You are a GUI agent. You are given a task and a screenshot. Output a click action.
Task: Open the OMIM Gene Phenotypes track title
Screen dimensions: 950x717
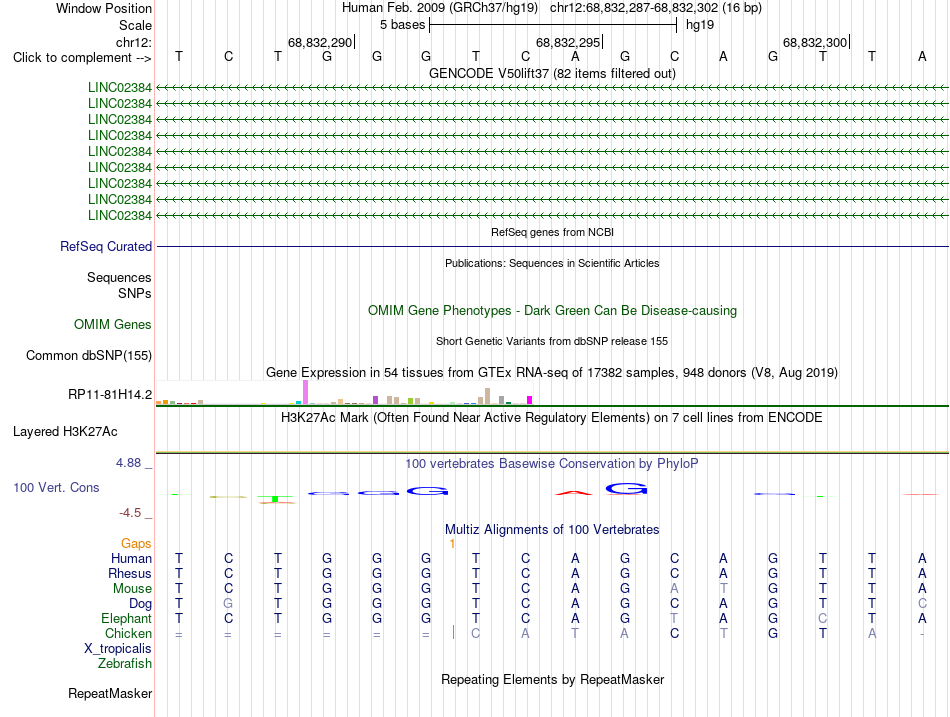click(x=552, y=310)
